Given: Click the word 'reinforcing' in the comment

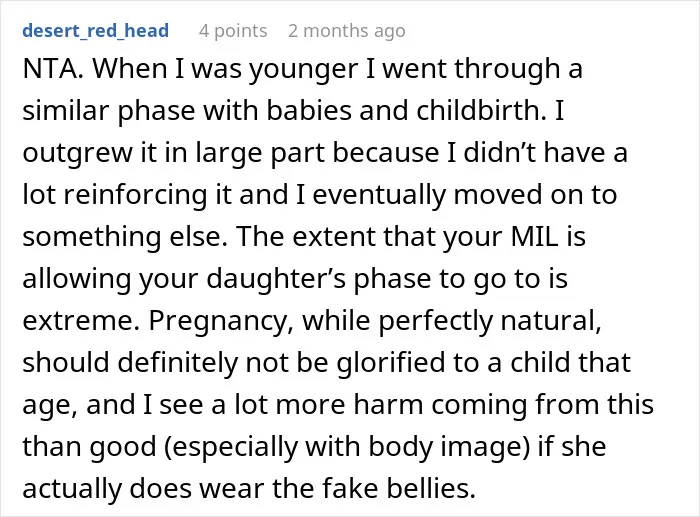Looking at the screenshot, I should (x=136, y=195).
